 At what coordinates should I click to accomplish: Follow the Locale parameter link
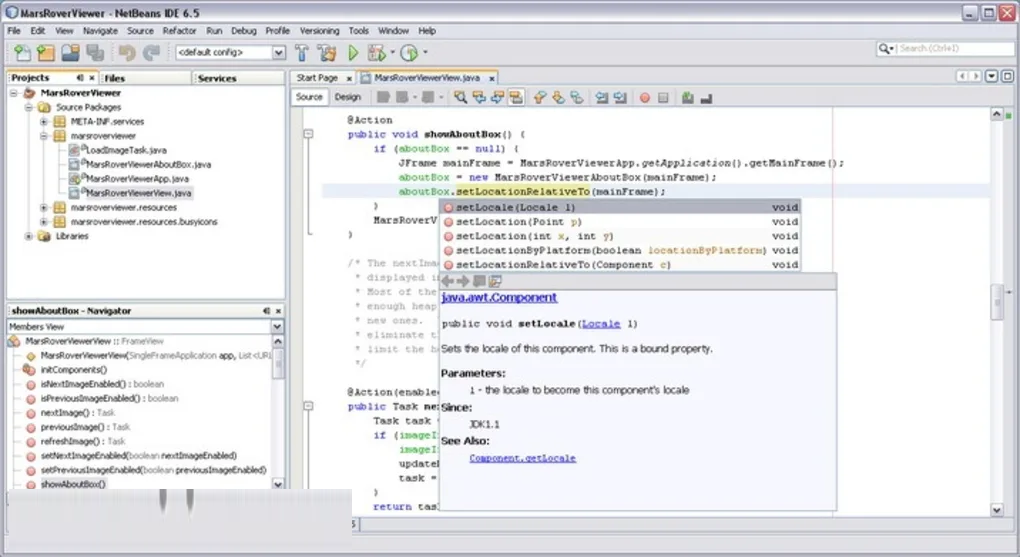pos(601,323)
